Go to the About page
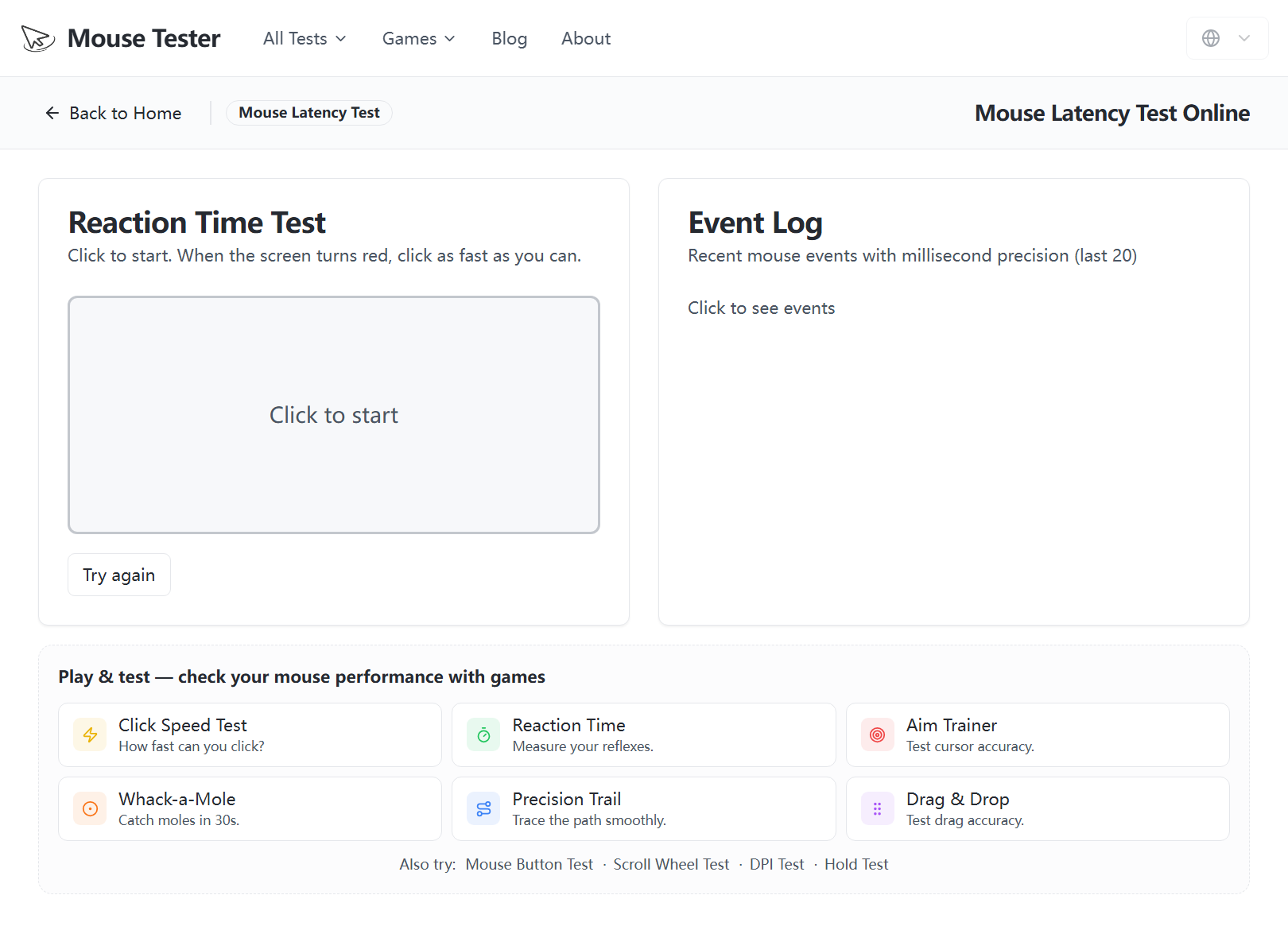 (x=586, y=38)
